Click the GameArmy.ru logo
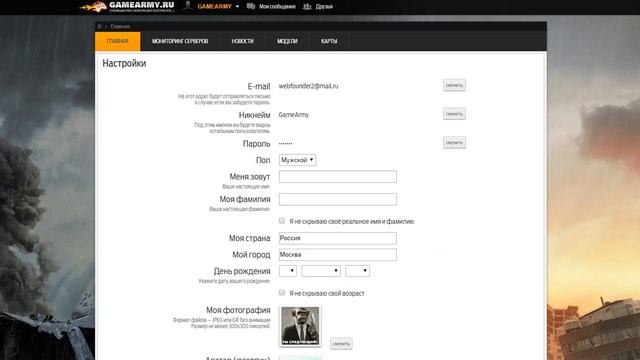 tap(127, 7)
